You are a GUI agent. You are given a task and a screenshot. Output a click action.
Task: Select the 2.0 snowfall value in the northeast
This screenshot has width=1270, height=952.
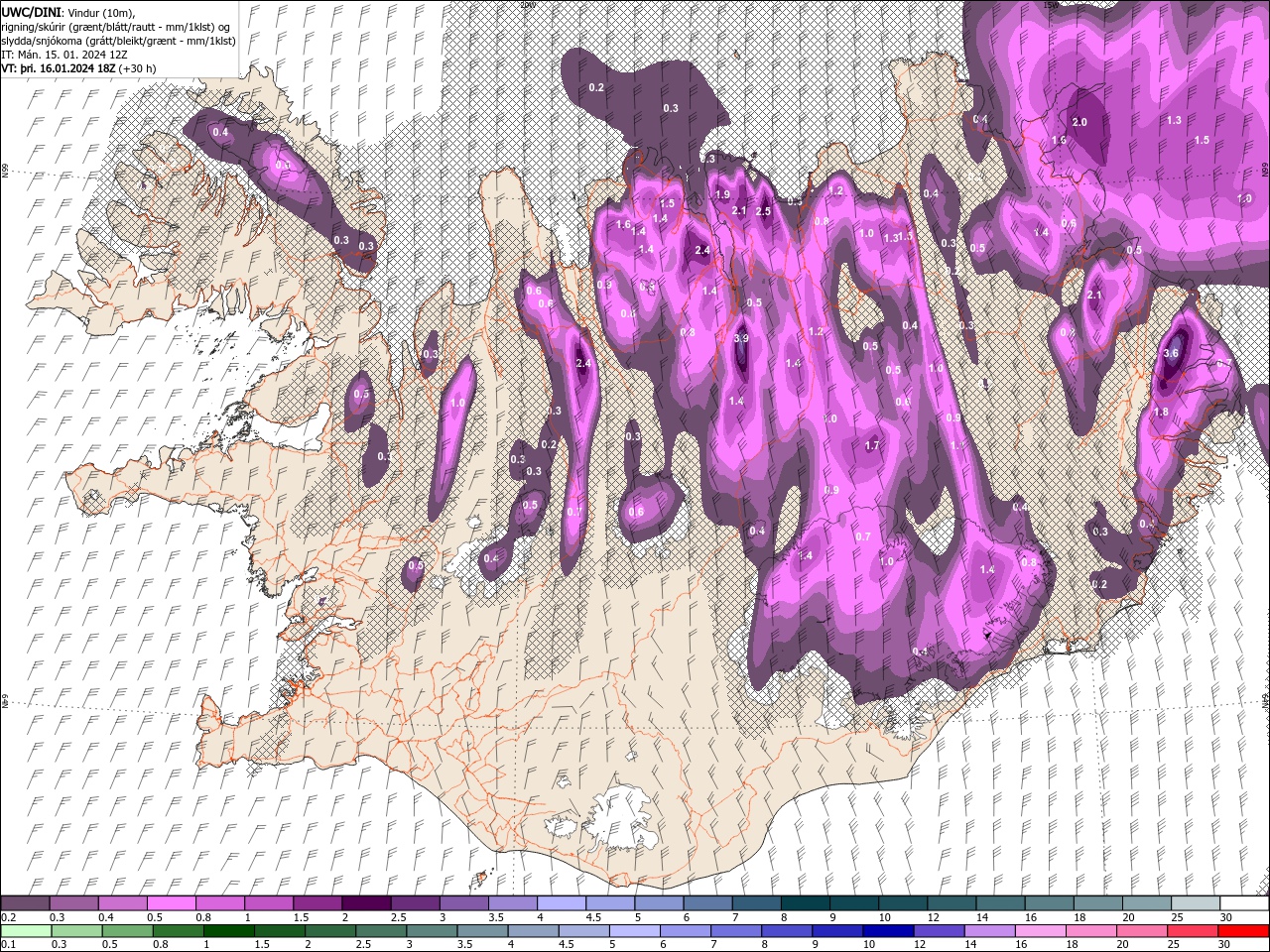point(1079,122)
